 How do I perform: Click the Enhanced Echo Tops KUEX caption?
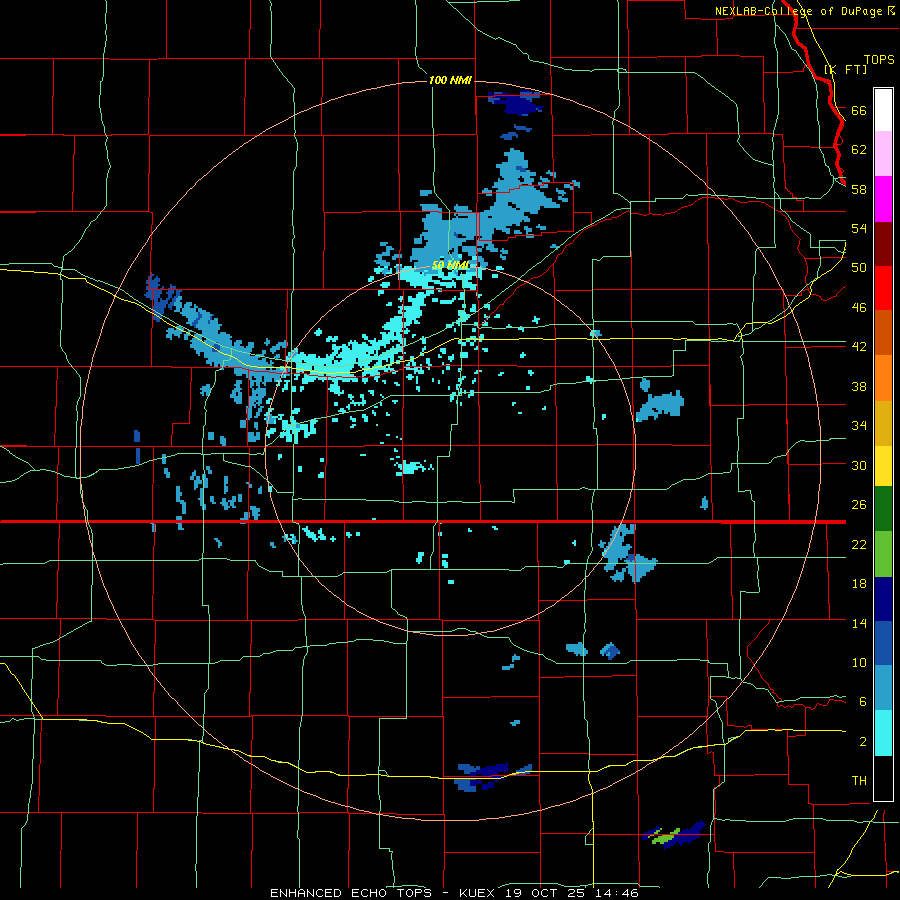tap(454, 893)
